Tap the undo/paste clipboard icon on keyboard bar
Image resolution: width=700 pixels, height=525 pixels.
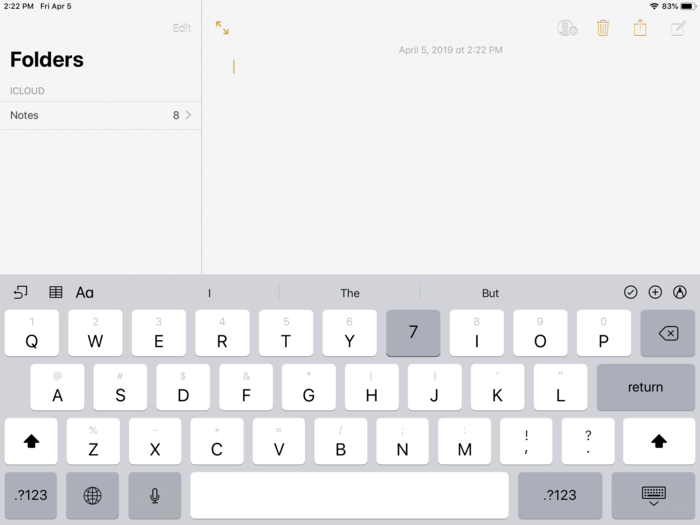[x=21, y=292]
